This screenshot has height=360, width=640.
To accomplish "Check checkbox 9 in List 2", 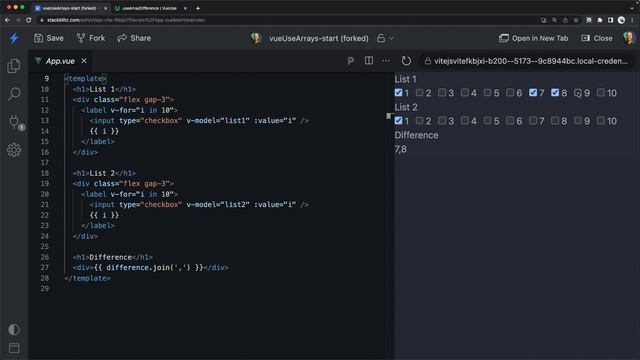I will (578, 120).
